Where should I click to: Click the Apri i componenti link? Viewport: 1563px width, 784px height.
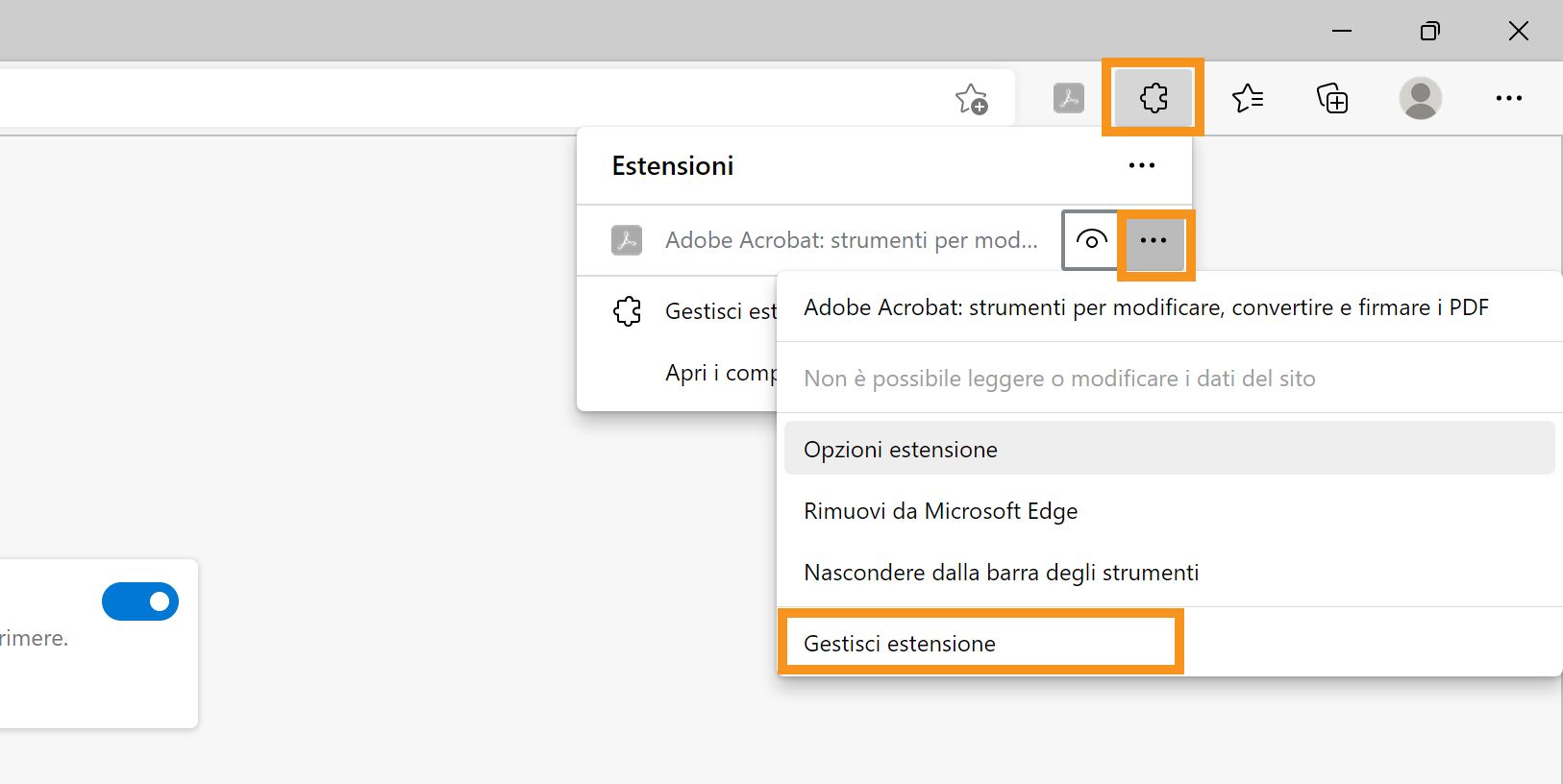(720, 373)
